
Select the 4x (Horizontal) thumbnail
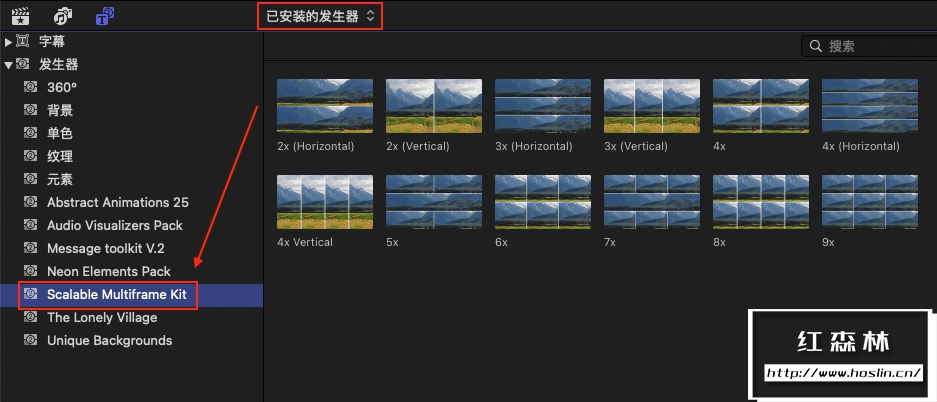coord(870,106)
